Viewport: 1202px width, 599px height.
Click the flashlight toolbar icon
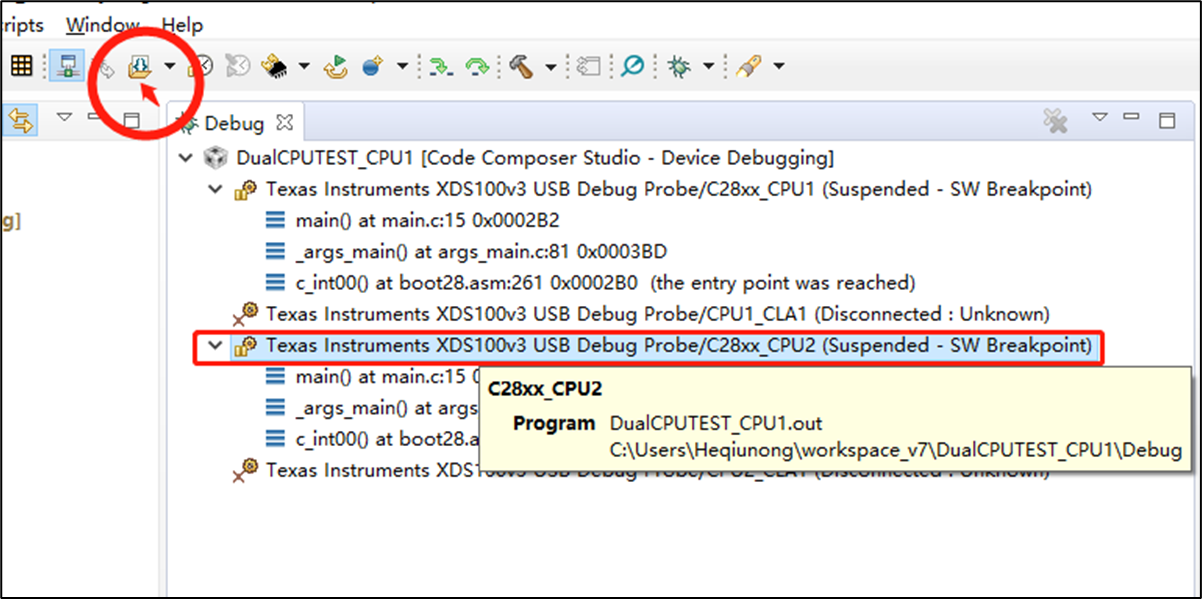tap(748, 67)
